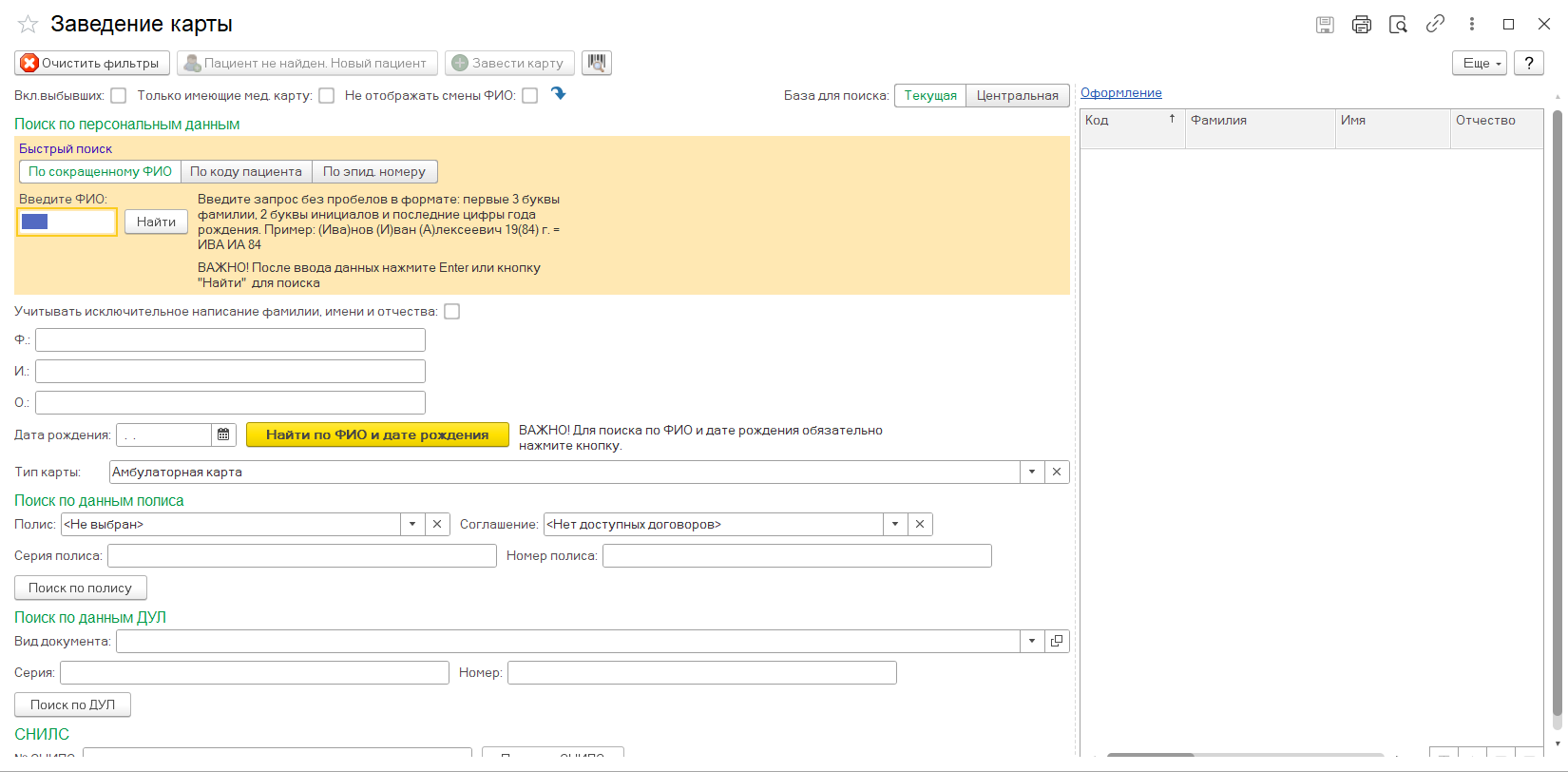Click the 'Номер полиса' input field
This screenshot has height=772, width=1568.
click(x=796, y=556)
